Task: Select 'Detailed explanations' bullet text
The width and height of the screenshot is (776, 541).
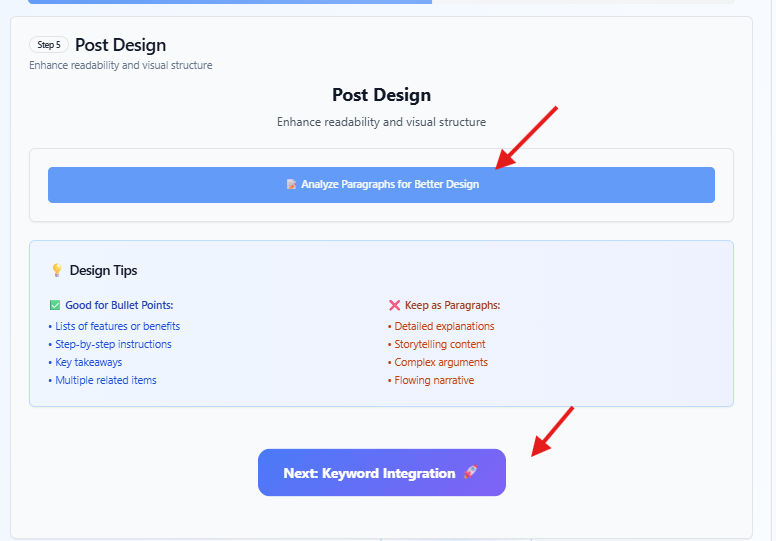Action: 444,326
